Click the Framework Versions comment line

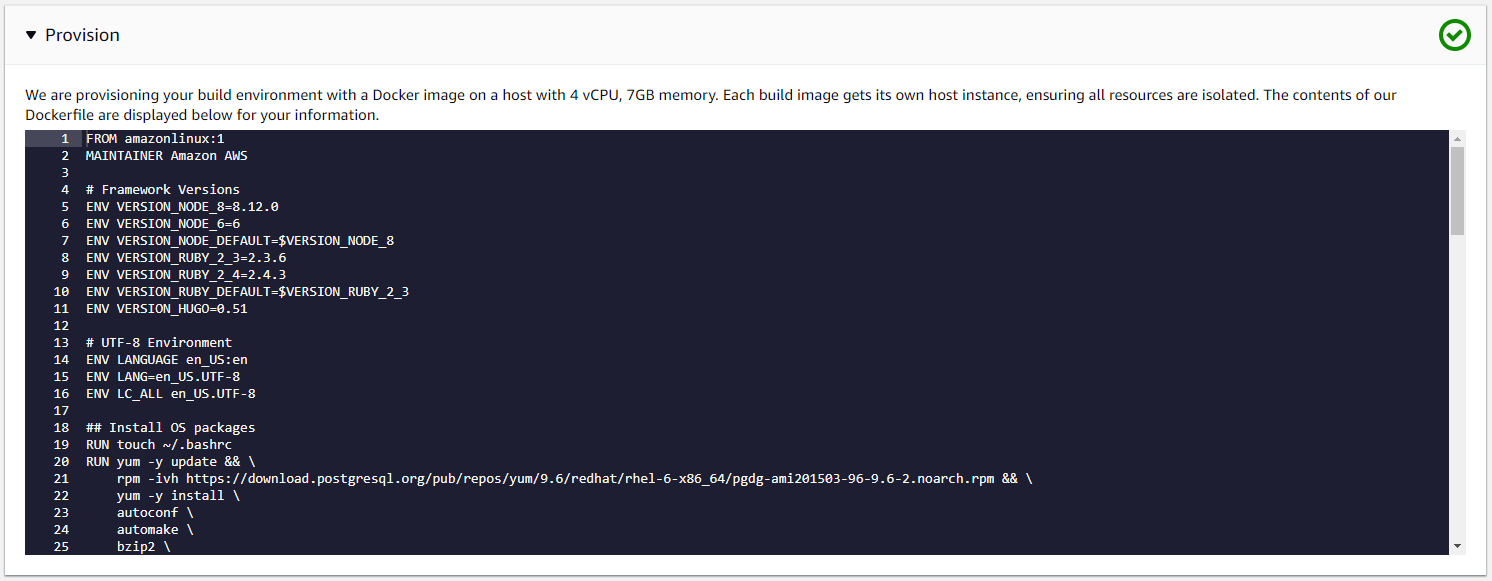162,190
